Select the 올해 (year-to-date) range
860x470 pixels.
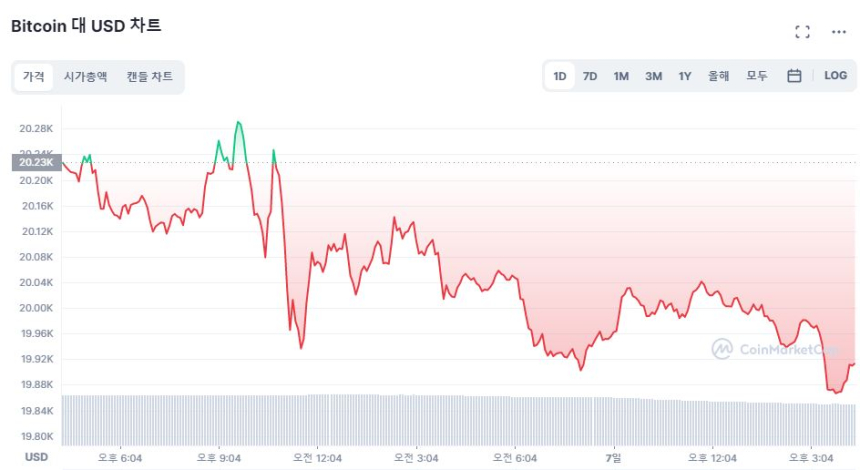click(x=719, y=76)
